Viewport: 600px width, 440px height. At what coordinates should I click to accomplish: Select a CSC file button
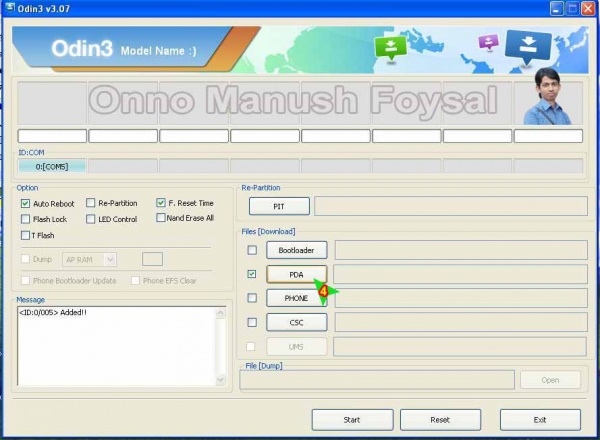tap(297, 323)
